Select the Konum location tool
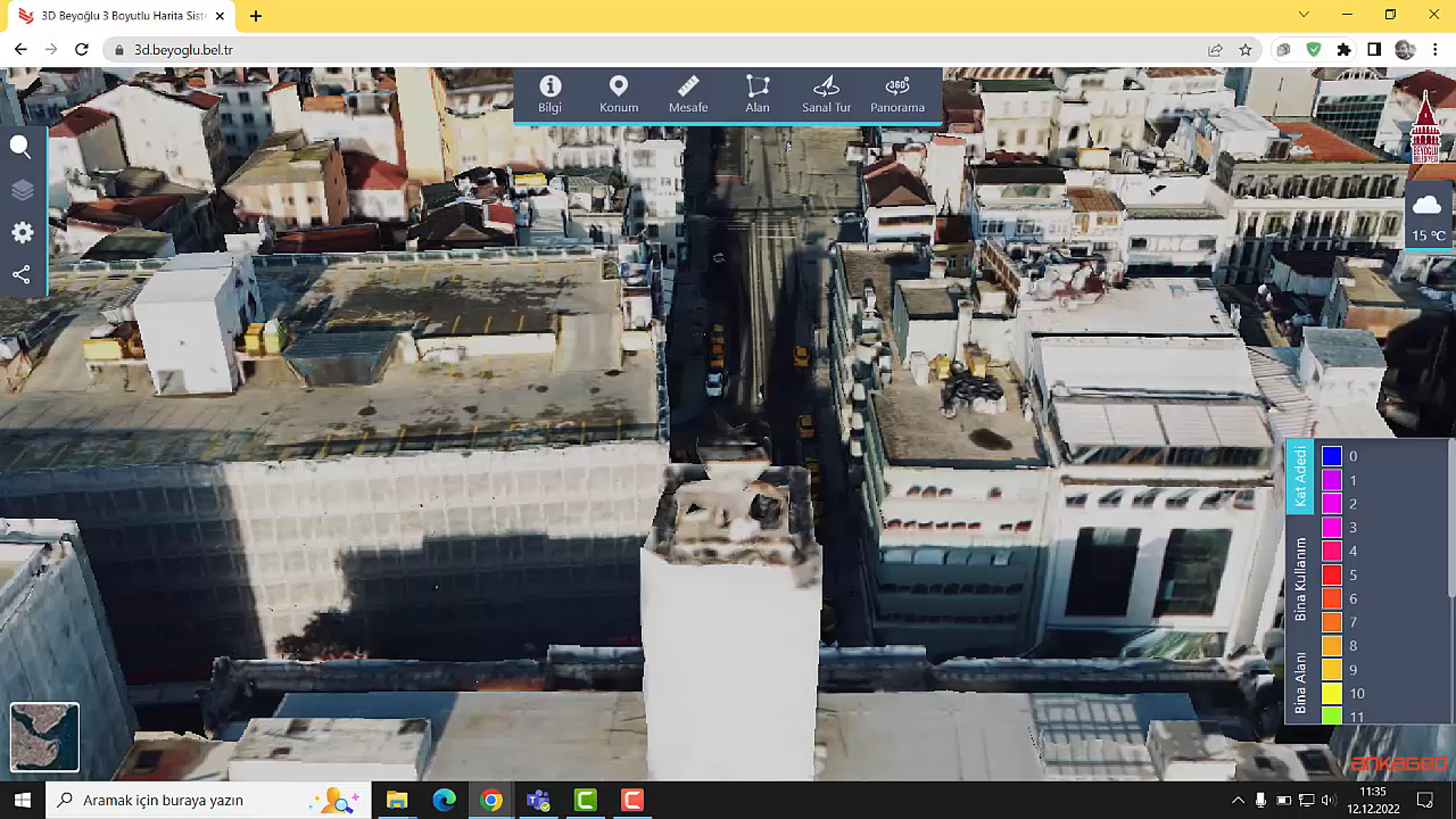Screen dimensions: 1456x819 (618, 94)
